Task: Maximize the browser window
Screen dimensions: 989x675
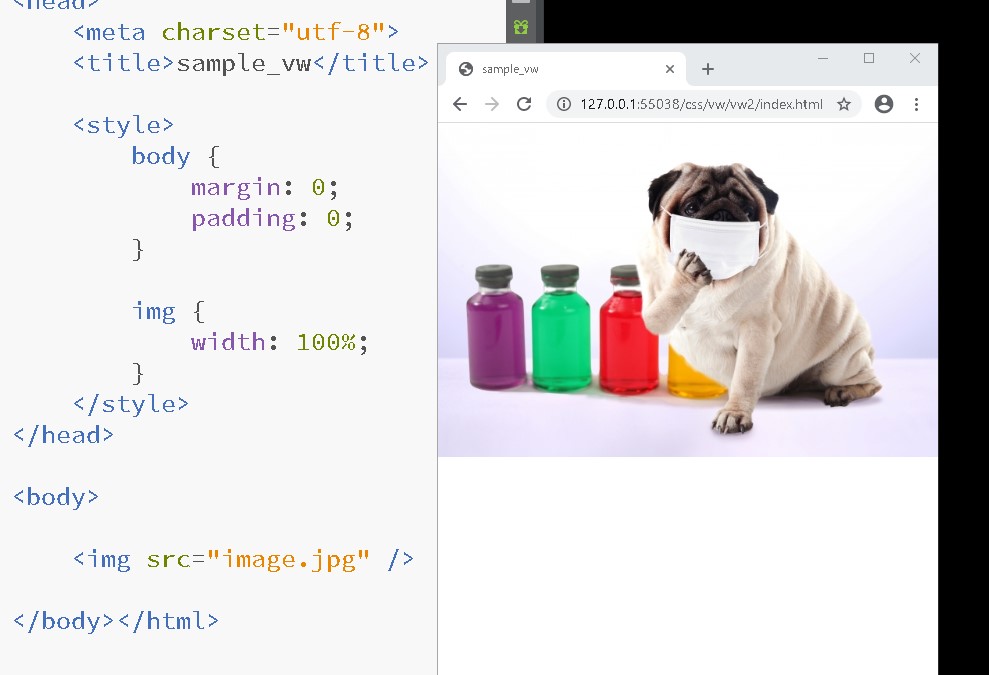Action: [869, 58]
